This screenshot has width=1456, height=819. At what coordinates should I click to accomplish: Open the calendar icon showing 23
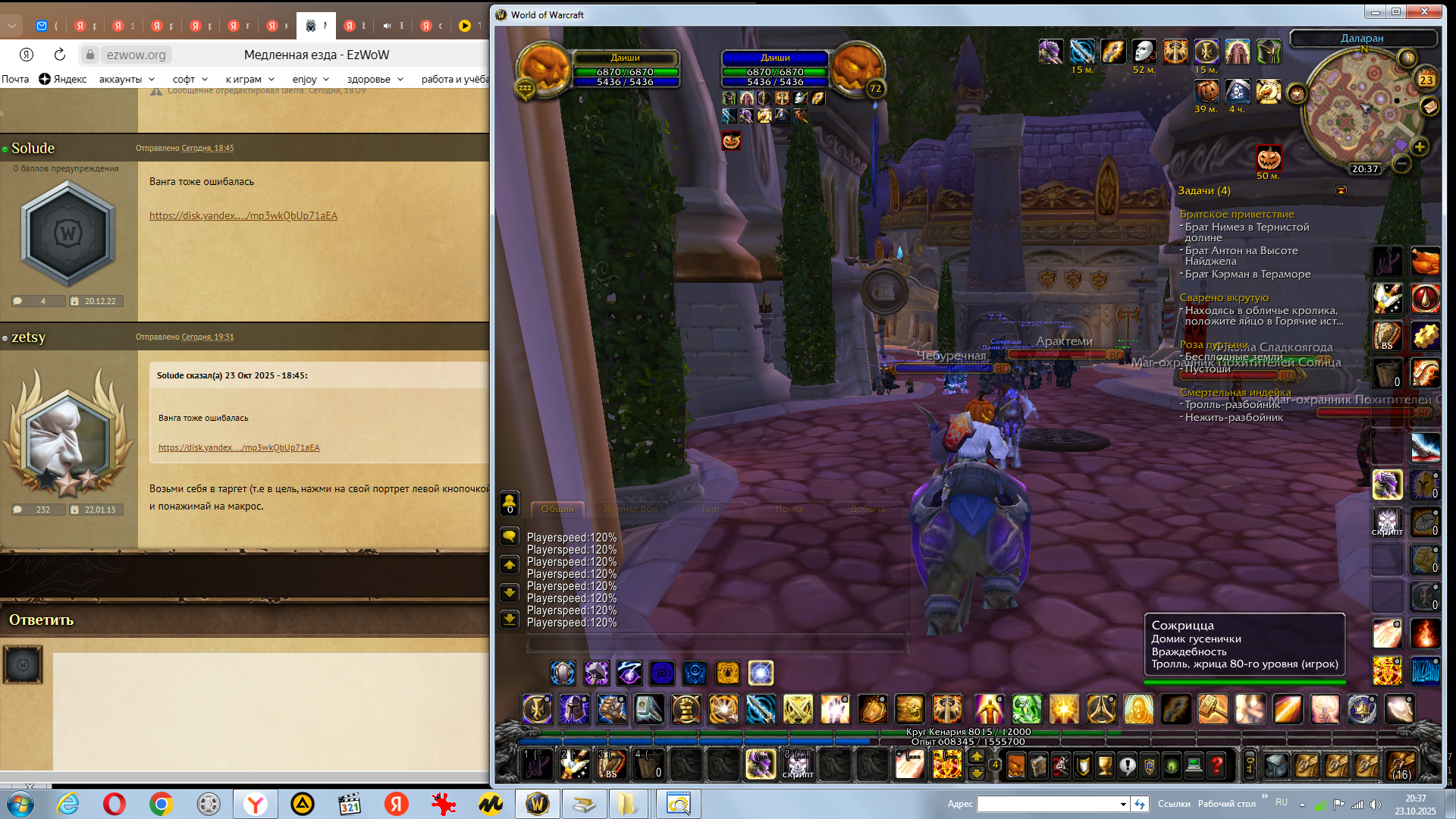click(x=1426, y=80)
